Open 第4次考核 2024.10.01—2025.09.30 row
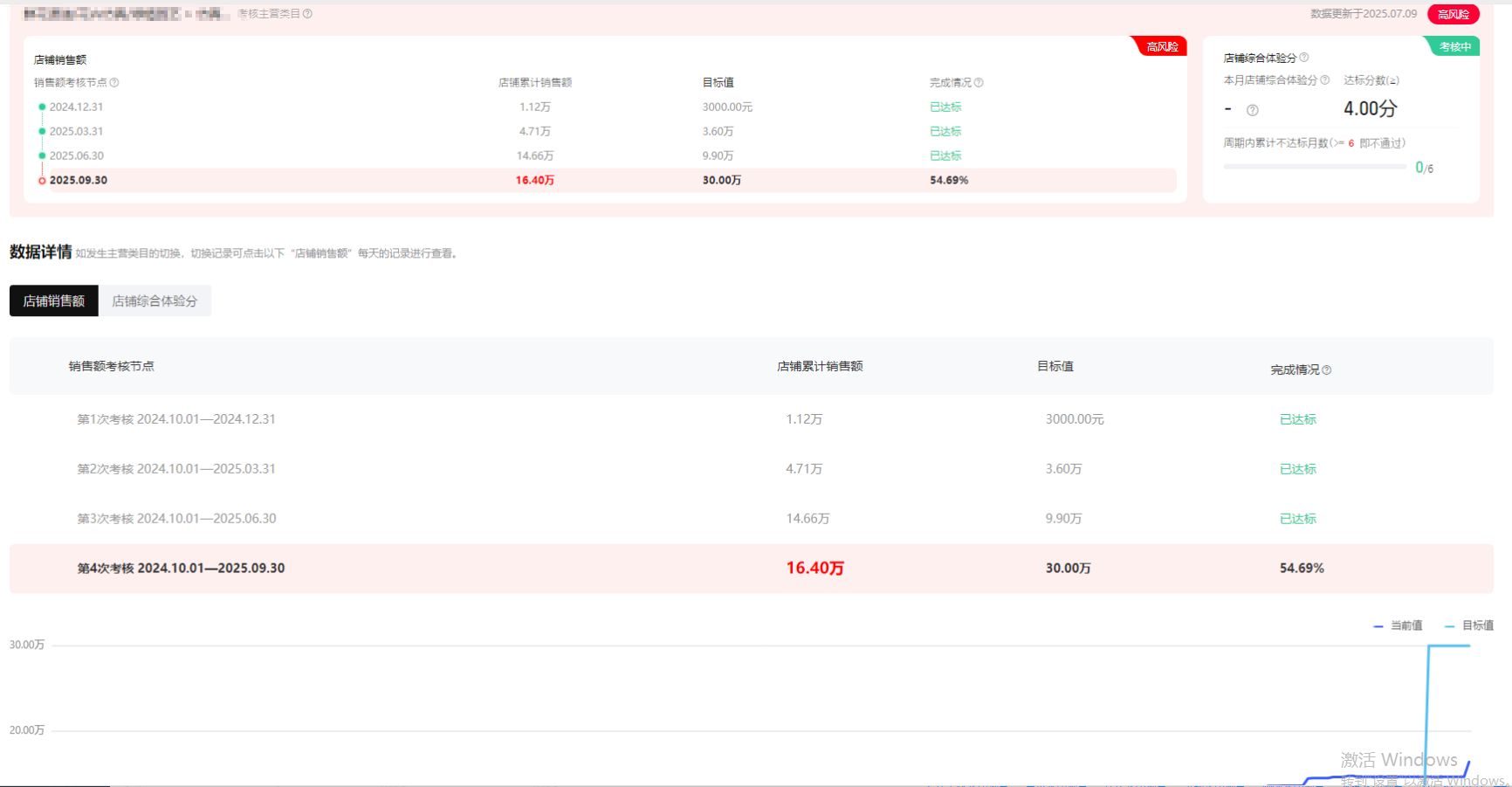 pos(181,569)
